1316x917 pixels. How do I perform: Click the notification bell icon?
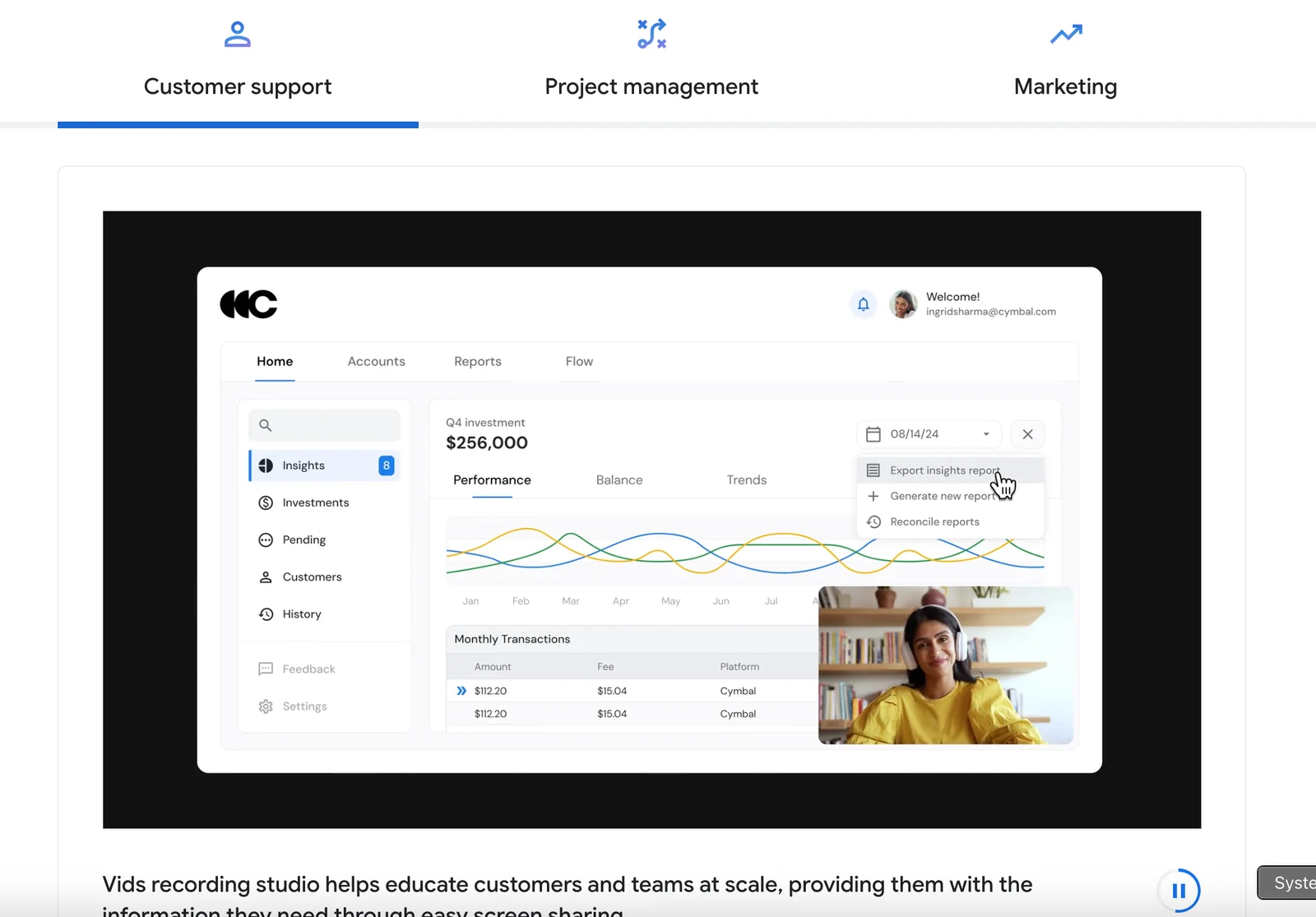pos(863,304)
